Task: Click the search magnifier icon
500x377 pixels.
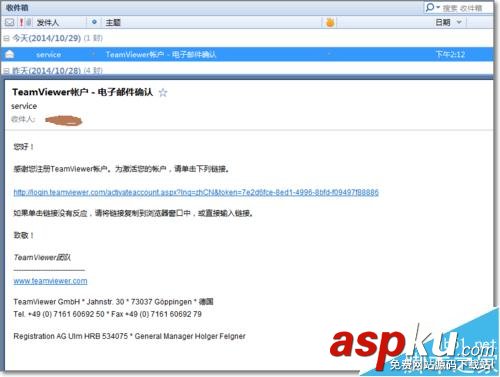Action: (x=430, y=7)
